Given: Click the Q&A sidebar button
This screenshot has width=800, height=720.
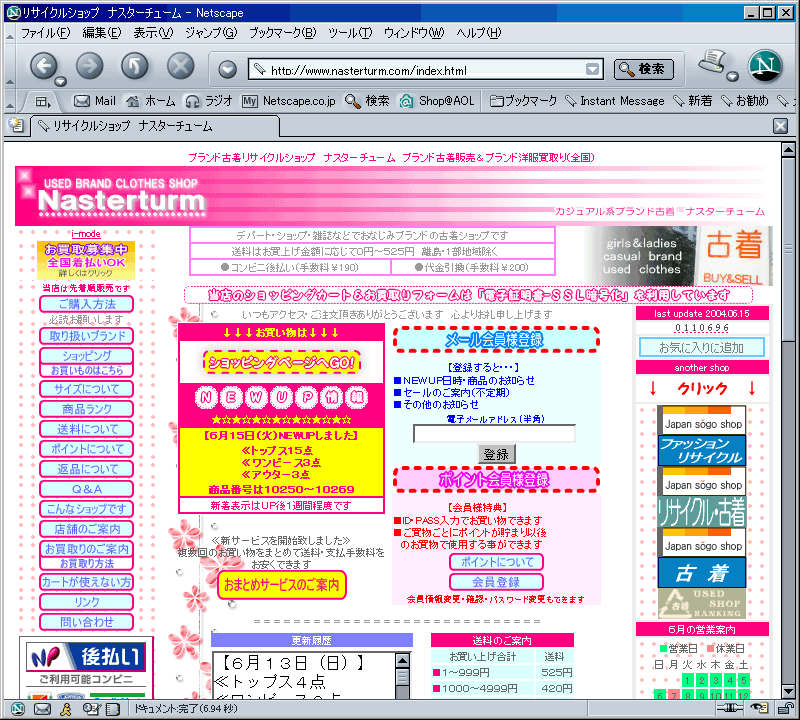Looking at the screenshot, I should tap(86, 489).
